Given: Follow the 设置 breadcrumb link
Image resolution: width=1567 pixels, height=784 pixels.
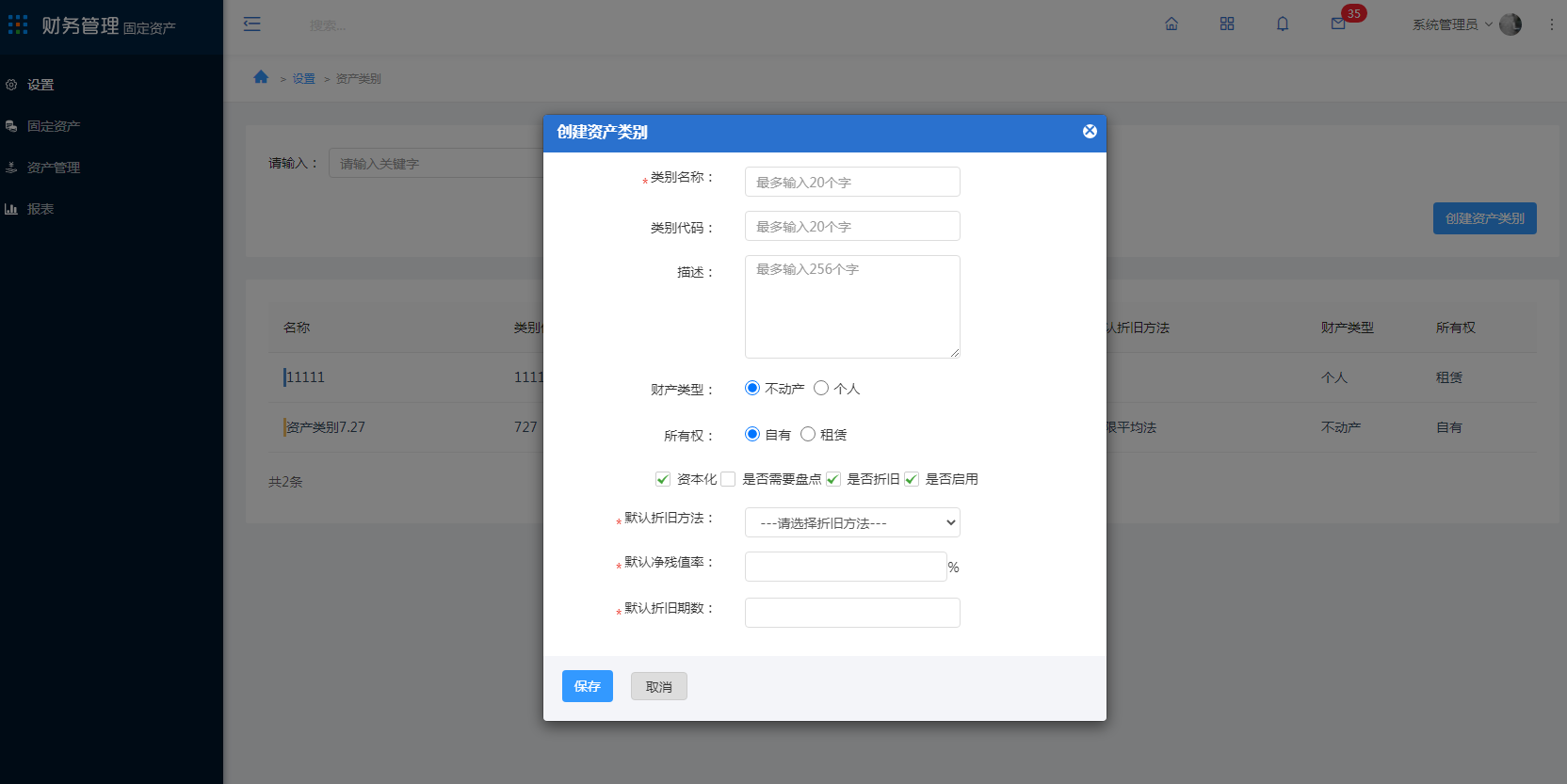Looking at the screenshot, I should click(x=303, y=78).
